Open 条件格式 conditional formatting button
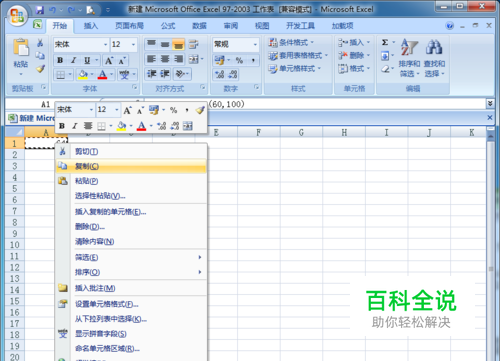 click(x=291, y=42)
